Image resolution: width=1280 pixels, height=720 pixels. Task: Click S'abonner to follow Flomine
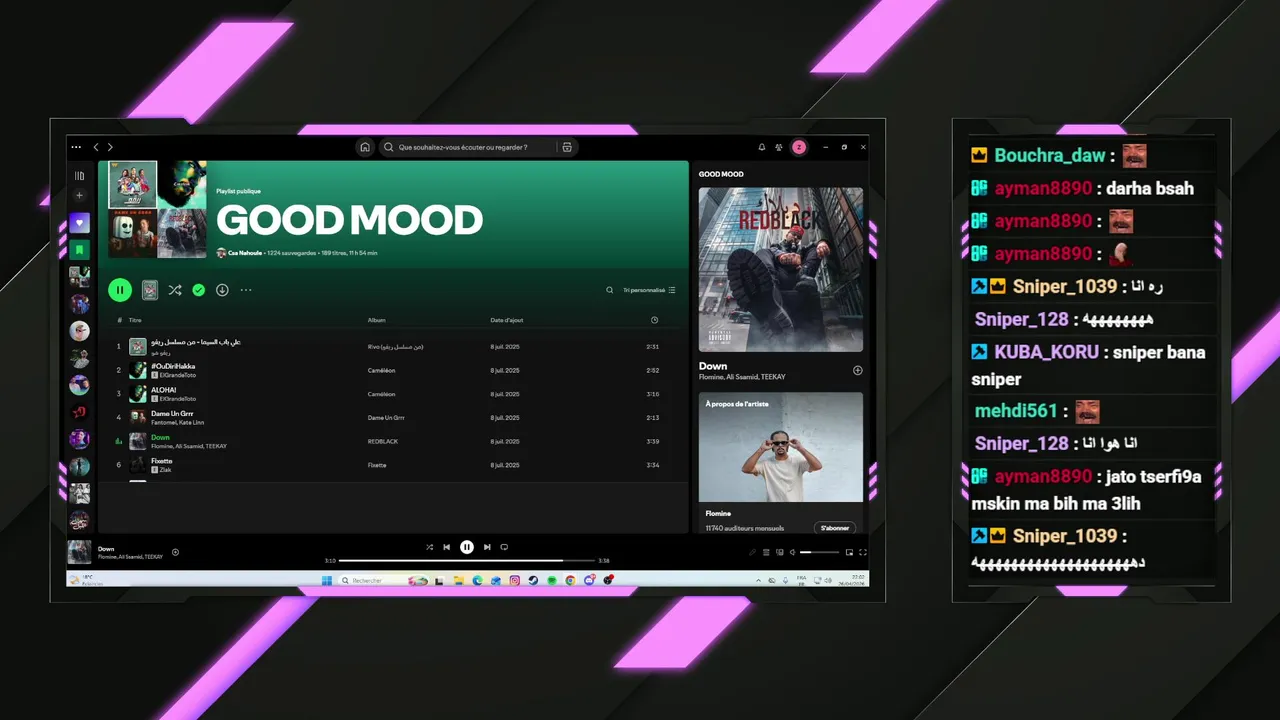834,527
